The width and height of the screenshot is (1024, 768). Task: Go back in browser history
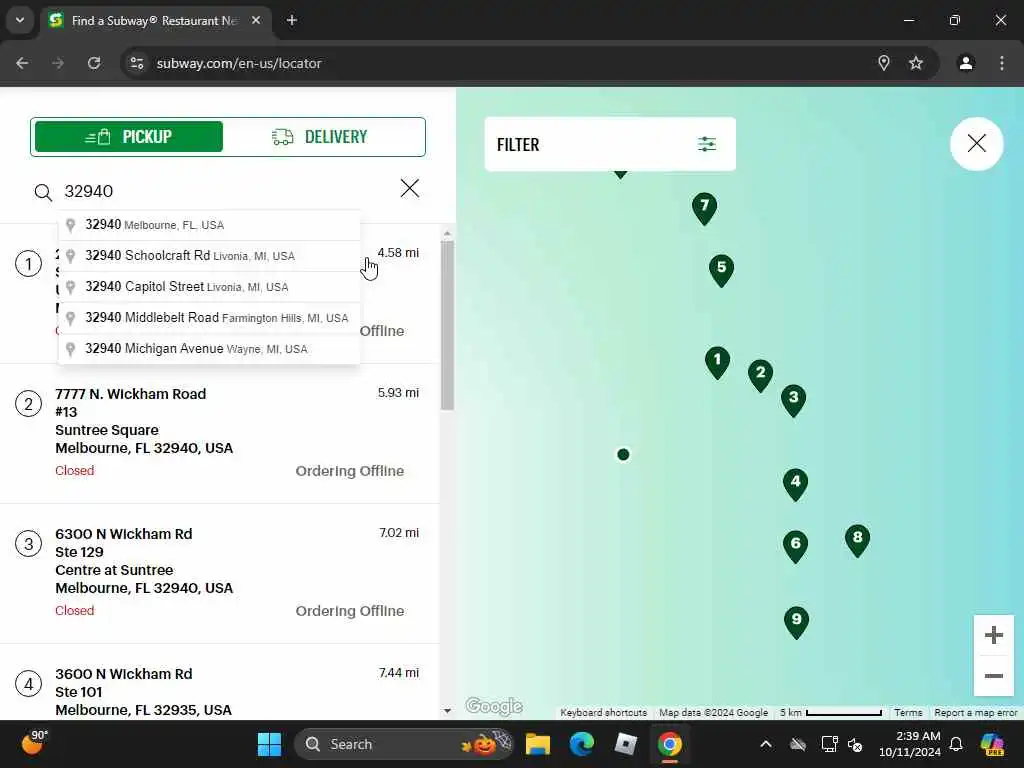point(22,63)
